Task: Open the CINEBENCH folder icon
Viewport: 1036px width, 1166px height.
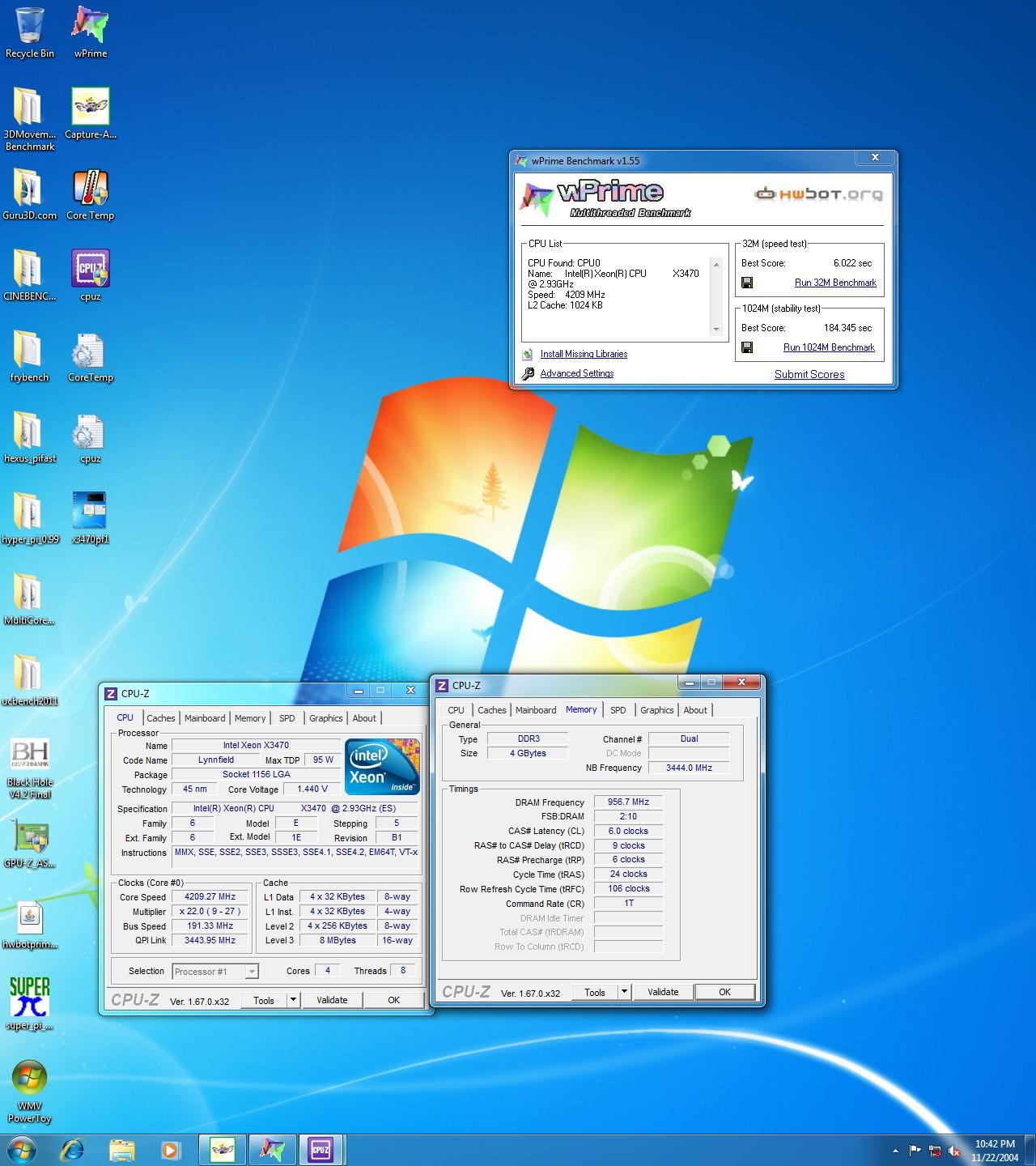Action: (x=29, y=275)
